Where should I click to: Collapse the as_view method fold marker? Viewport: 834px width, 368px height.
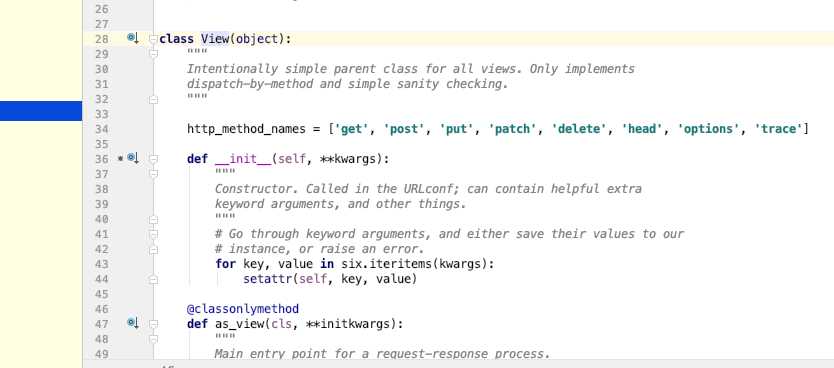point(153,323)
